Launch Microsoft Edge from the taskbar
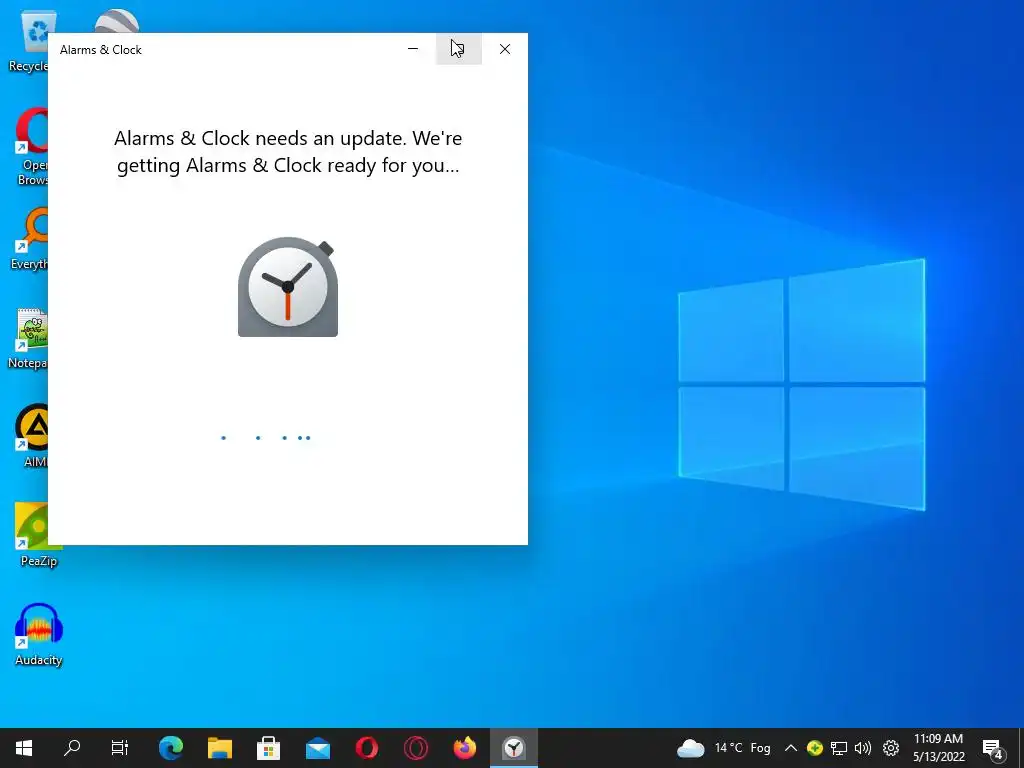This screenshot has height=768, width=1024. pyautogui.click(x=171, y=748)
